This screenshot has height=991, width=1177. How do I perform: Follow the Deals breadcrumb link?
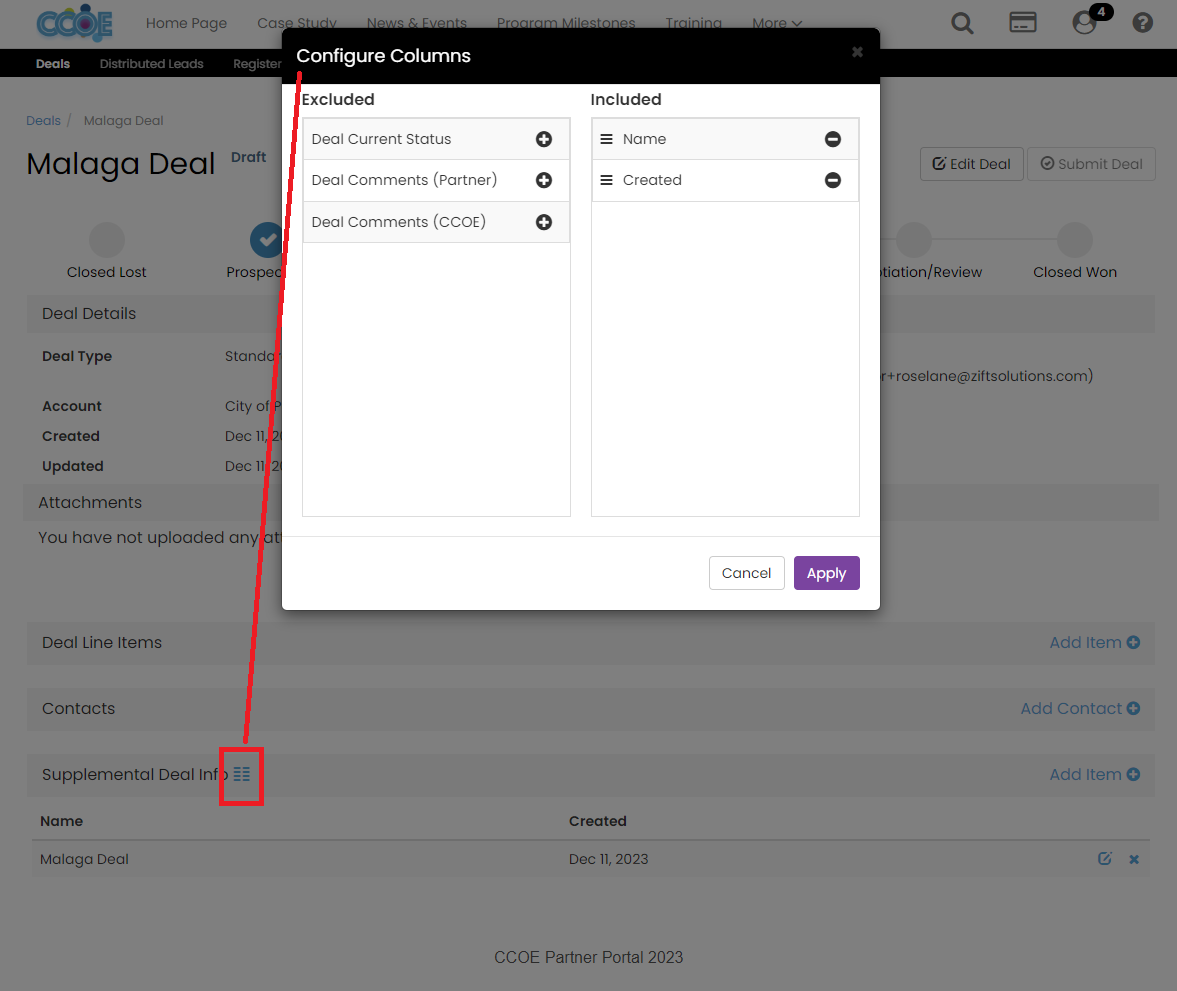coord(43,120)
